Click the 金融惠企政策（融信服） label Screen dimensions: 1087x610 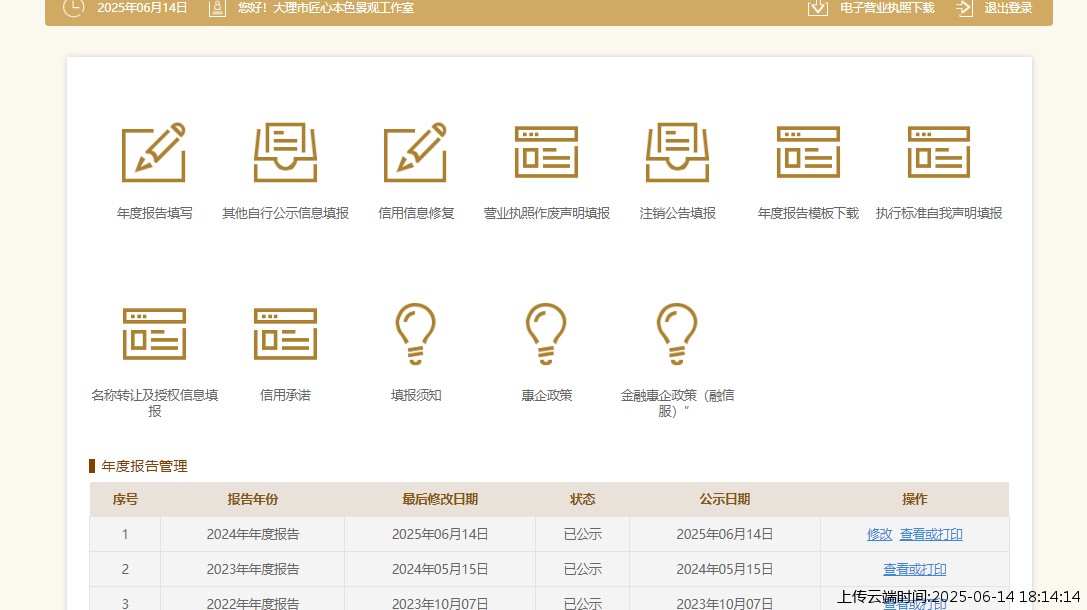point(677,403)
